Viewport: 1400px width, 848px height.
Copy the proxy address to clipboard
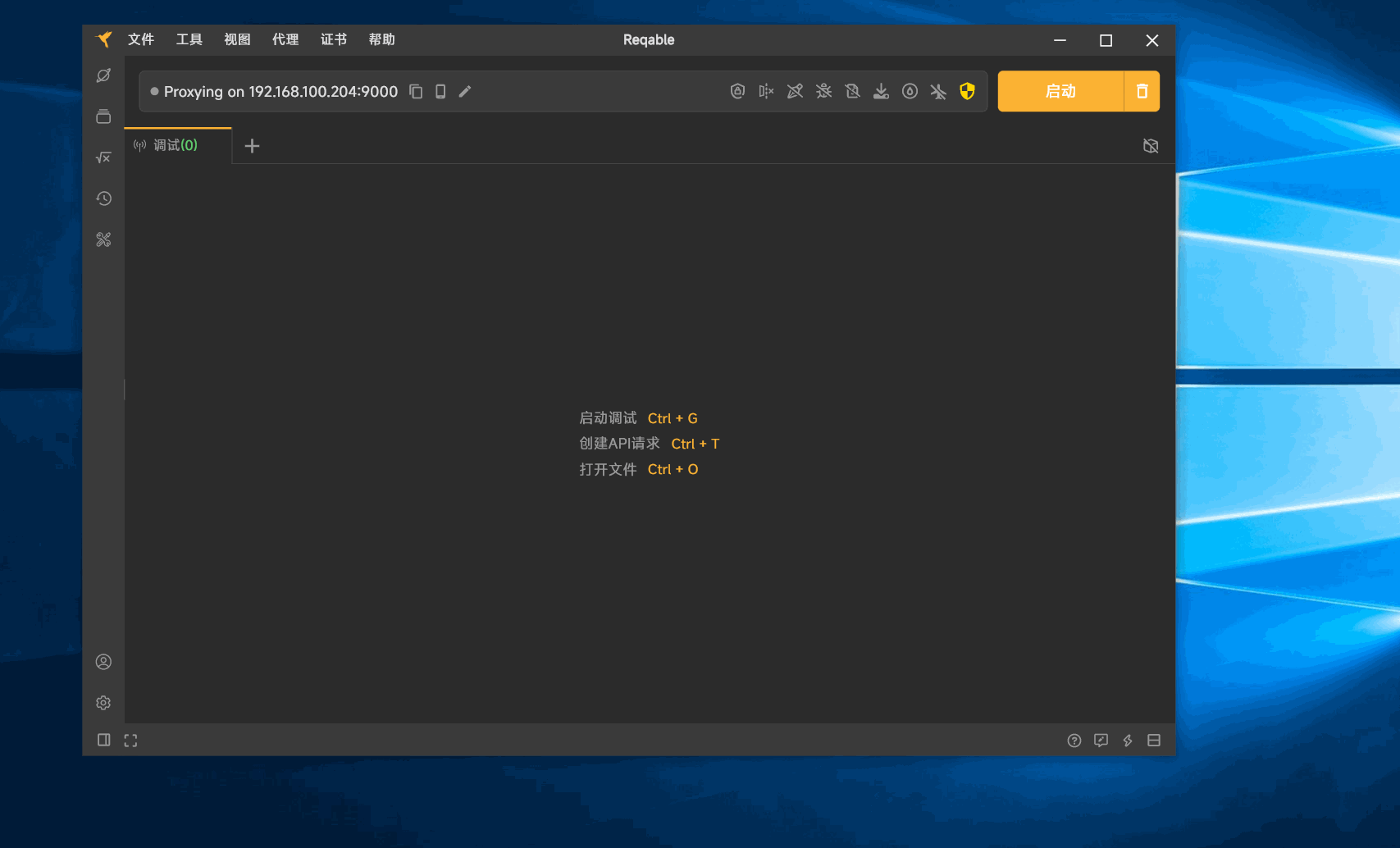click(x=416, y=92)
